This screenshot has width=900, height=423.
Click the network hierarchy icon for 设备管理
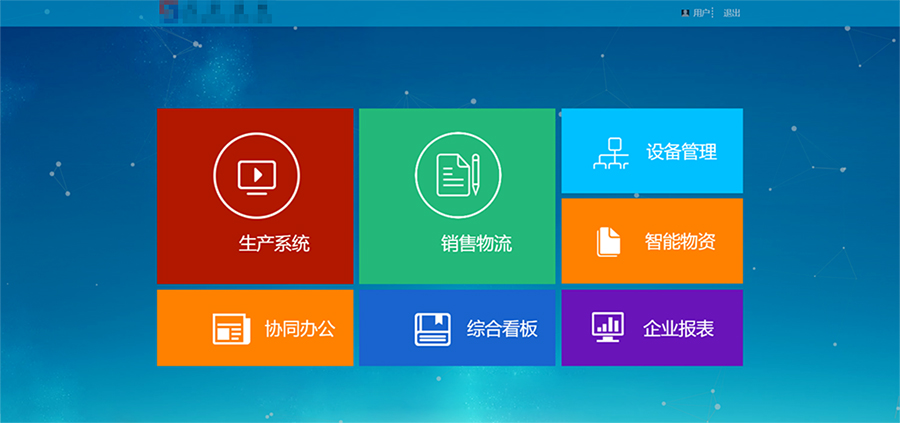pyautogui.click(x=609, y=153)
